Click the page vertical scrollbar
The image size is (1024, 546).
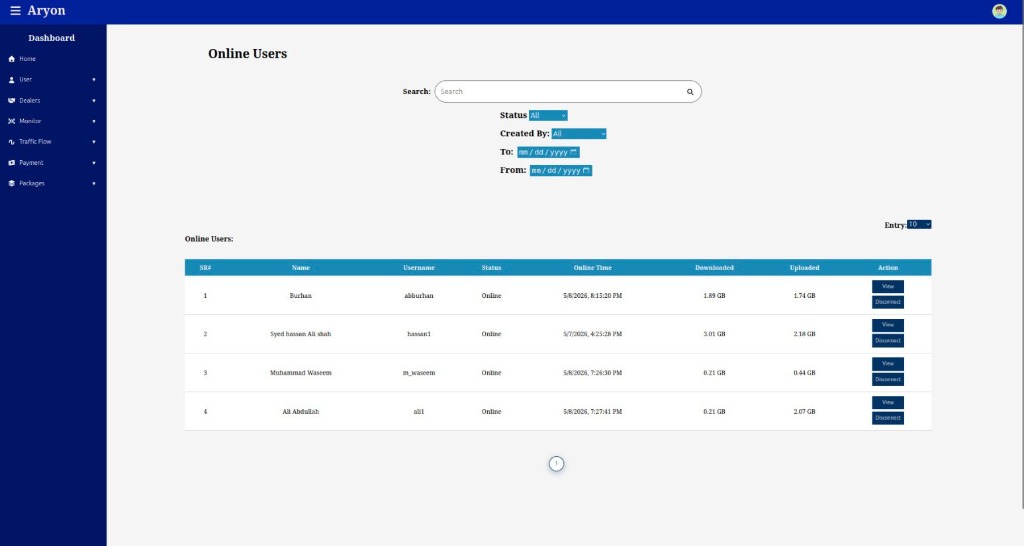[x=1021, y=266]
